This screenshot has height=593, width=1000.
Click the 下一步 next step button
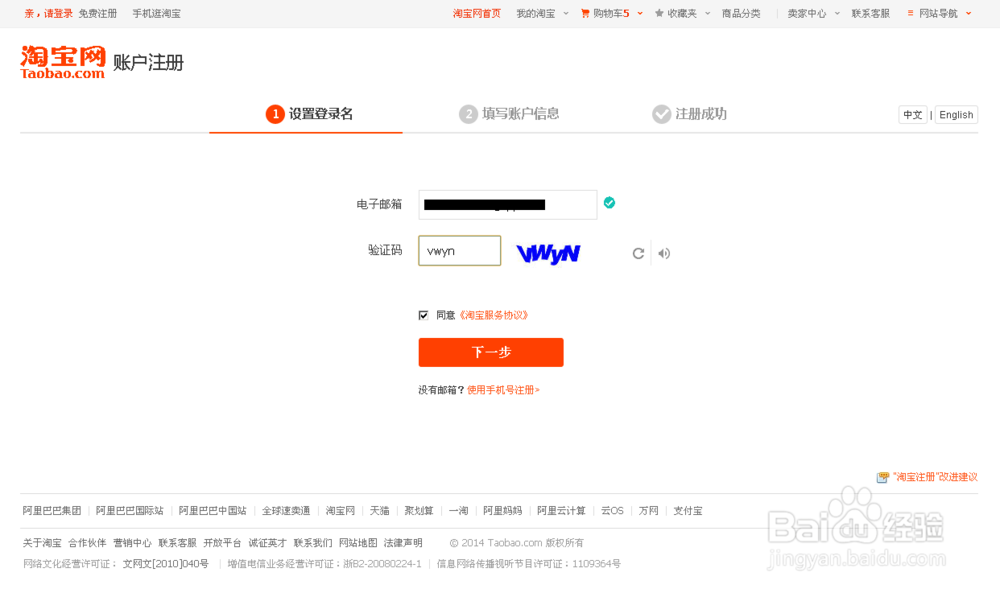pos(490,352)
